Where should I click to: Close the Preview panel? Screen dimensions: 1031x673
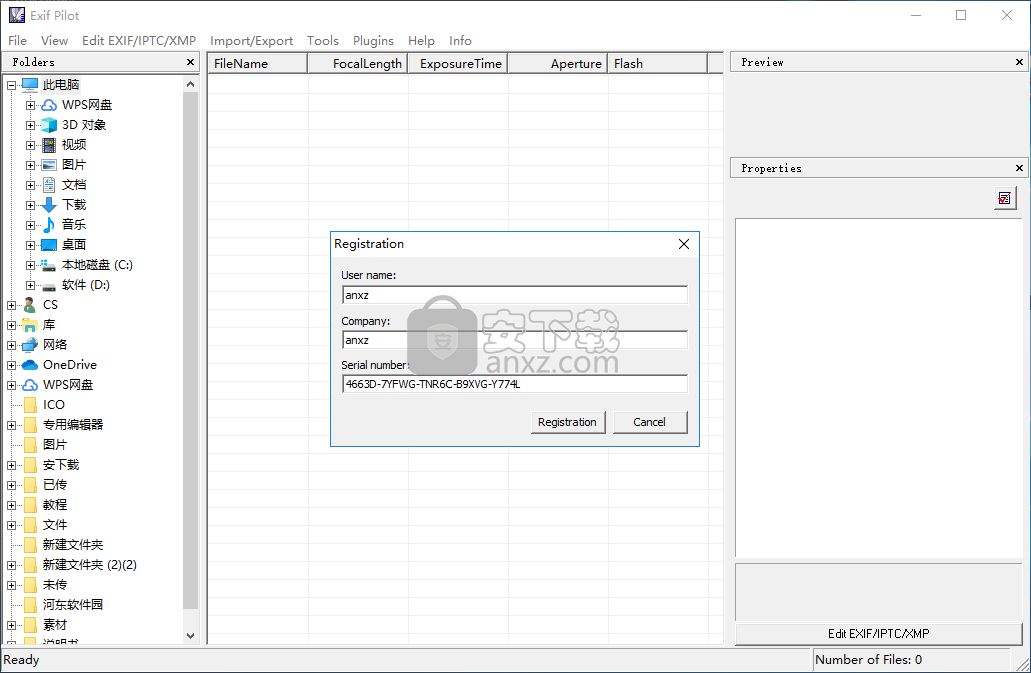click(1019, 62)
